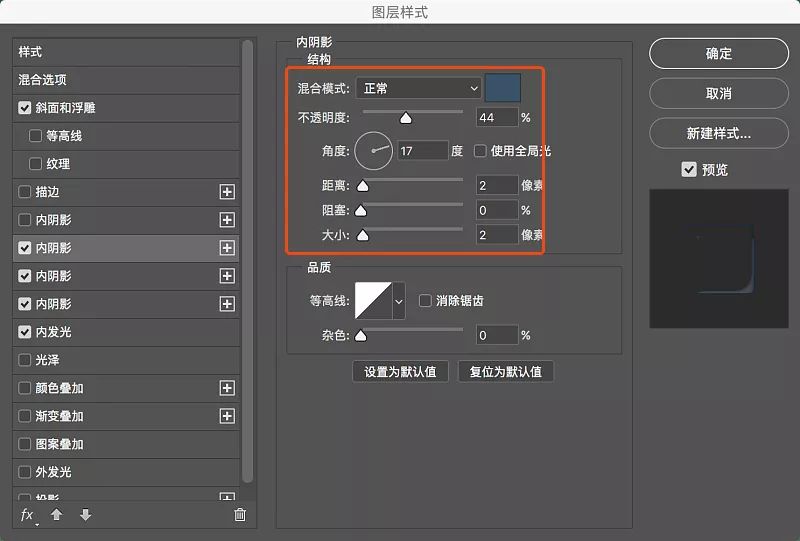
Task: Open the 混合模式 dropdown showing 正常
Action: 418,88
